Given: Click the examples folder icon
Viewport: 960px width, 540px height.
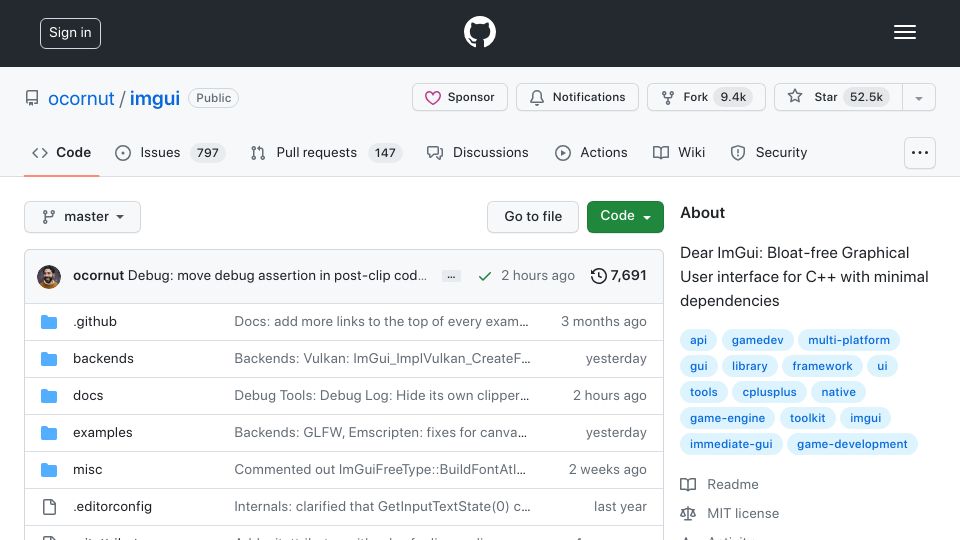Looking at the screenshot, I should click(49, 433).
